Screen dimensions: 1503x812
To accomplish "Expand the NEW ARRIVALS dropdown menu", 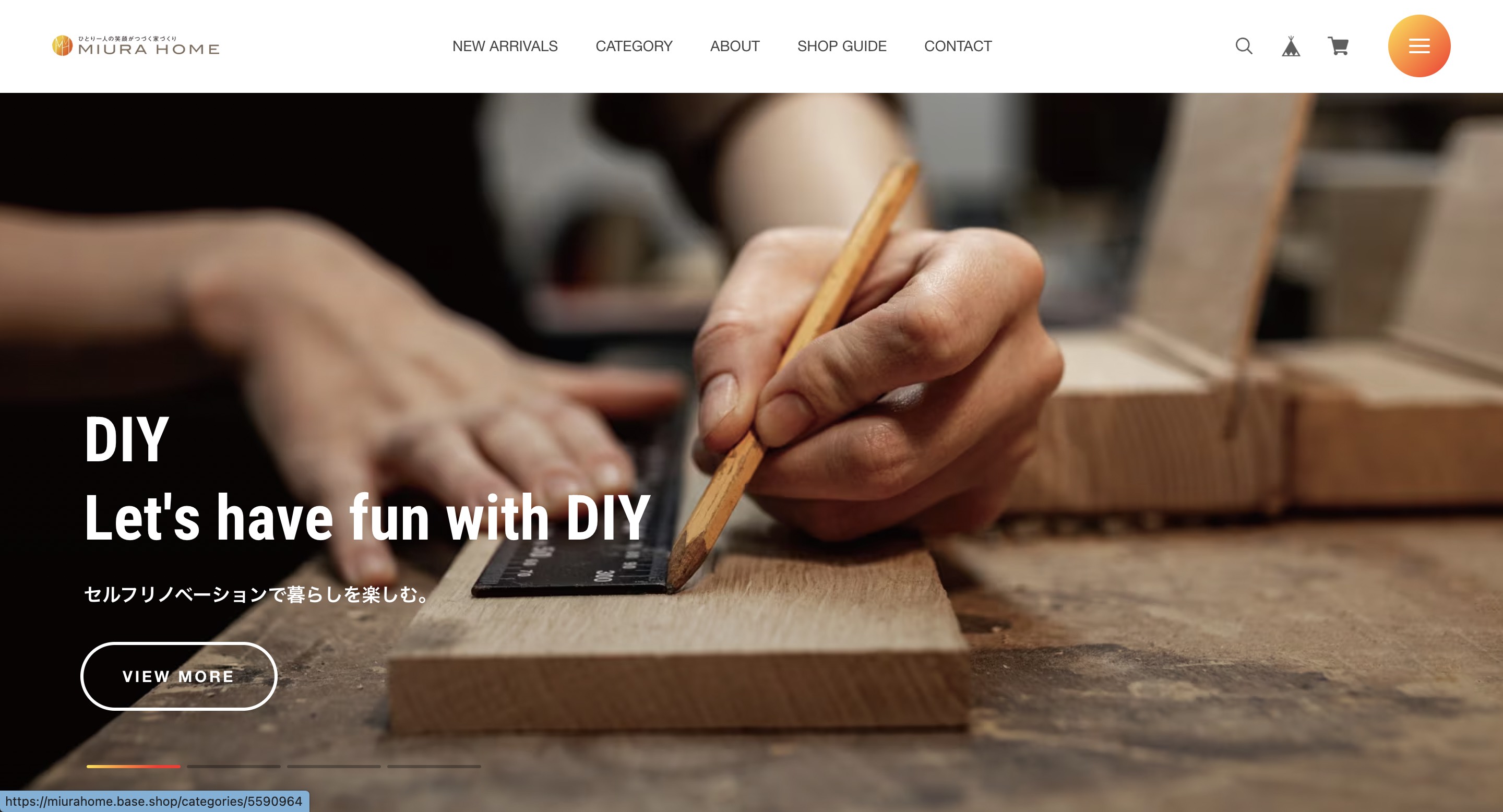I will click(504, 46).
